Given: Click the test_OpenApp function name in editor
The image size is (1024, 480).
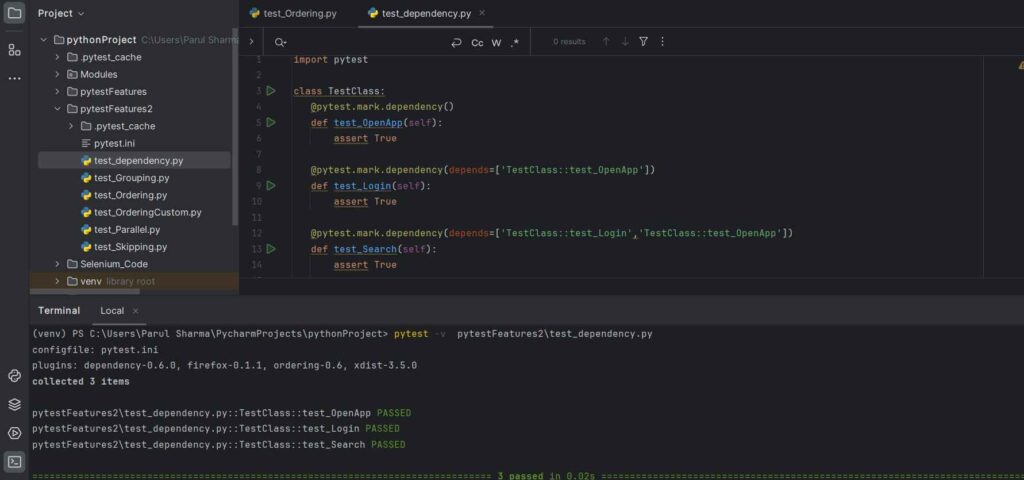Looking at the screenshot, I should (370, 123).
